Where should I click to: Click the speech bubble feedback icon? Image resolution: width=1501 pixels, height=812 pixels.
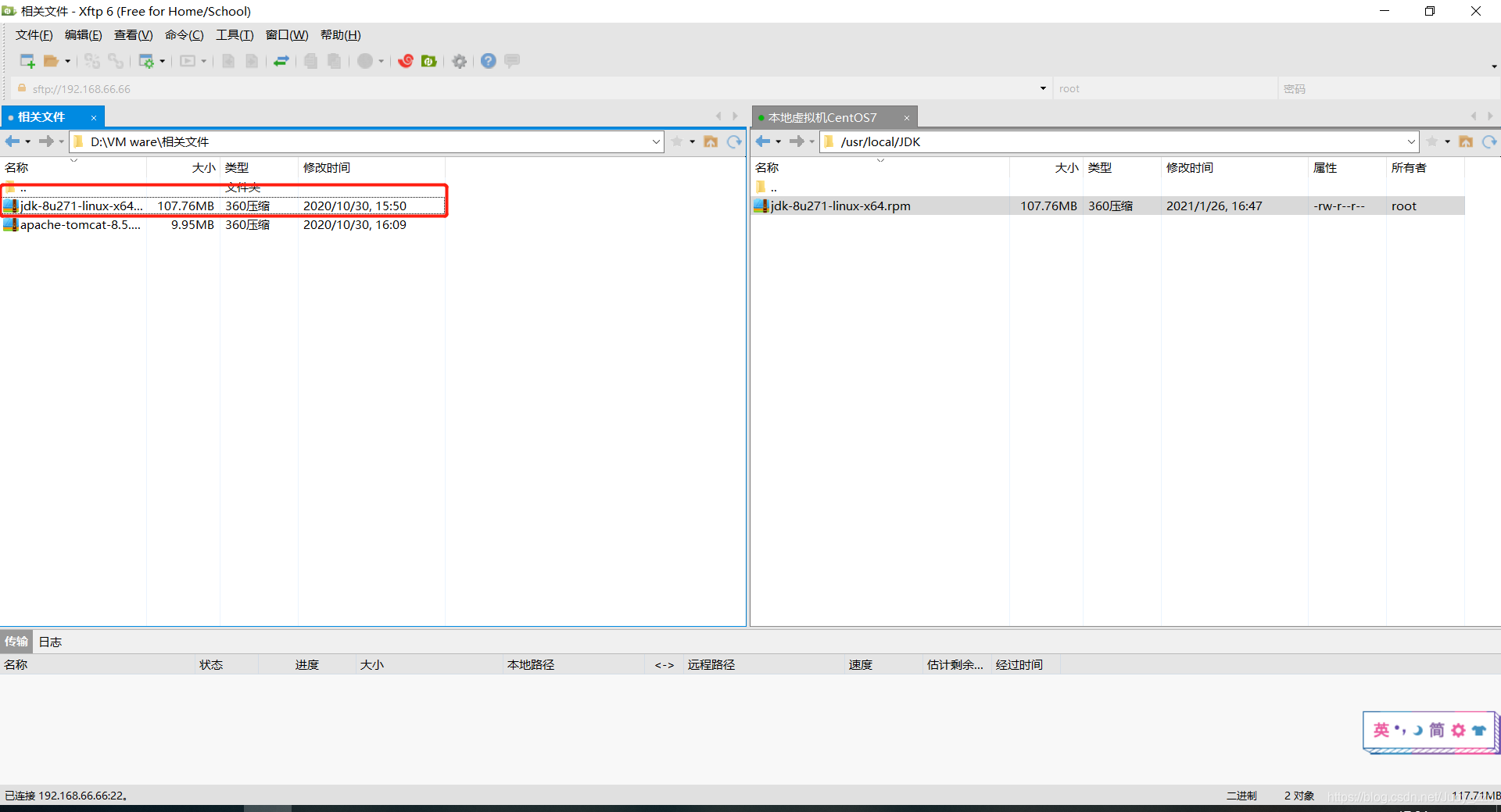(512, 61)
